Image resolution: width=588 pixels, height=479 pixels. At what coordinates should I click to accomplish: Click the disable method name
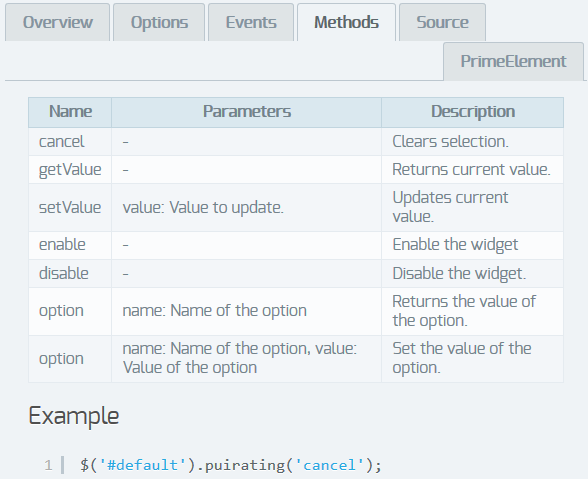[64, 273]
